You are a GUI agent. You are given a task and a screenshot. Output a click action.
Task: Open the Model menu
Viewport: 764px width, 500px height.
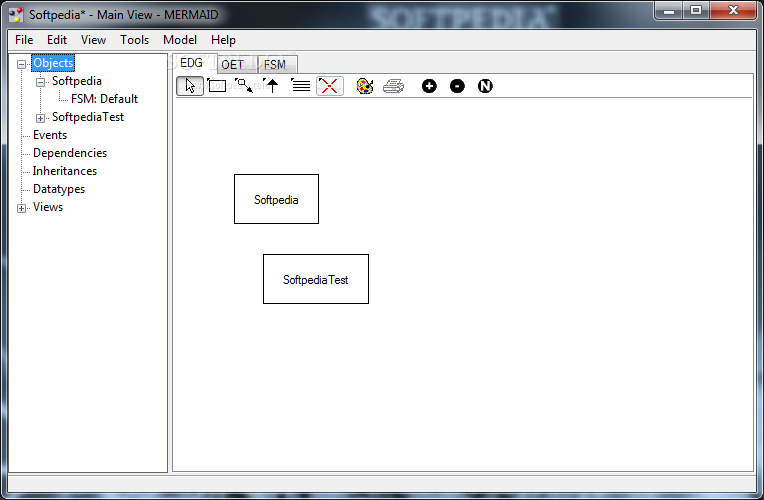[180, 40]
